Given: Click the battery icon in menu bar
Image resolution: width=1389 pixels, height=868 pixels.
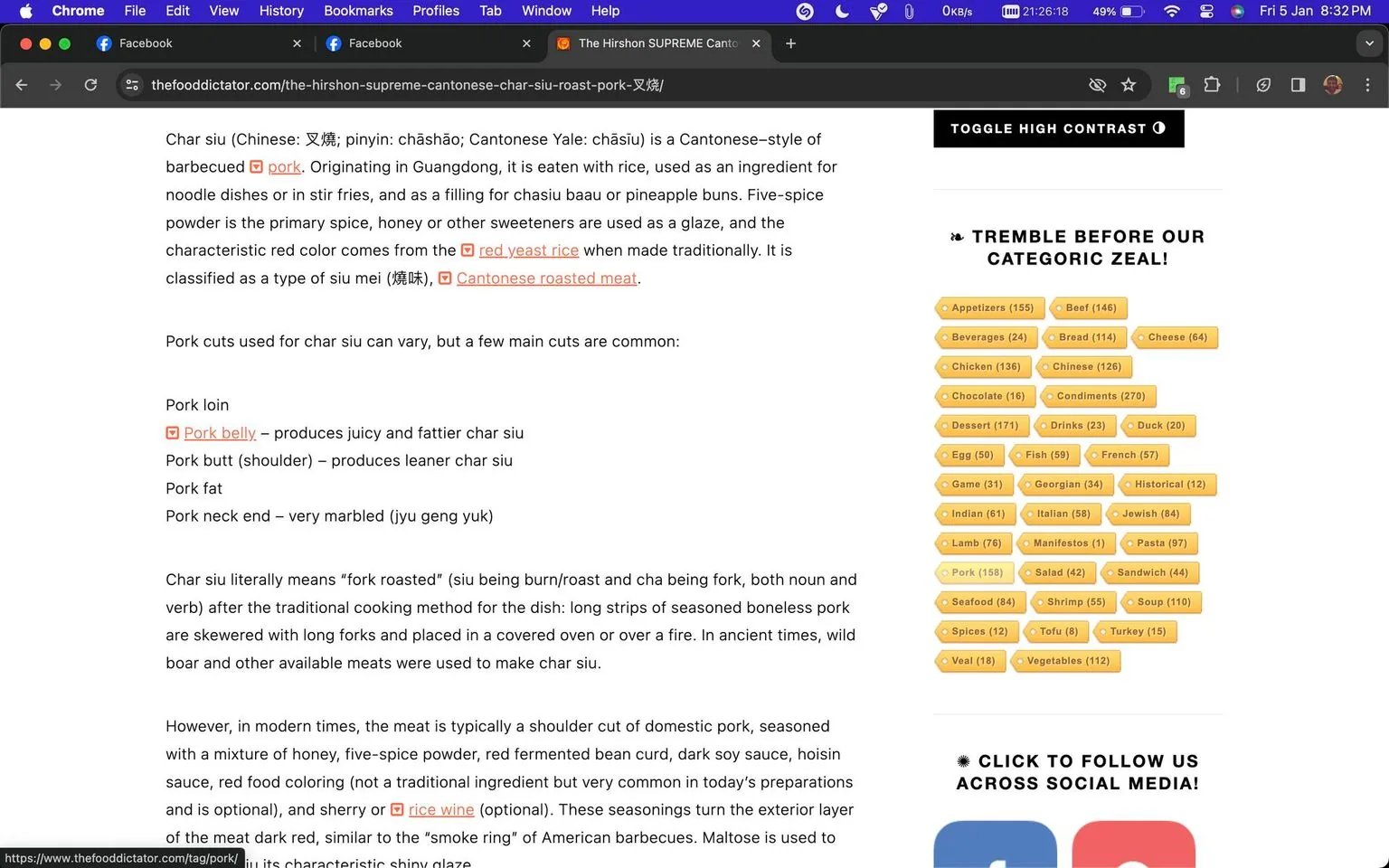Looking at the screenshot, I should [1132, 11].
